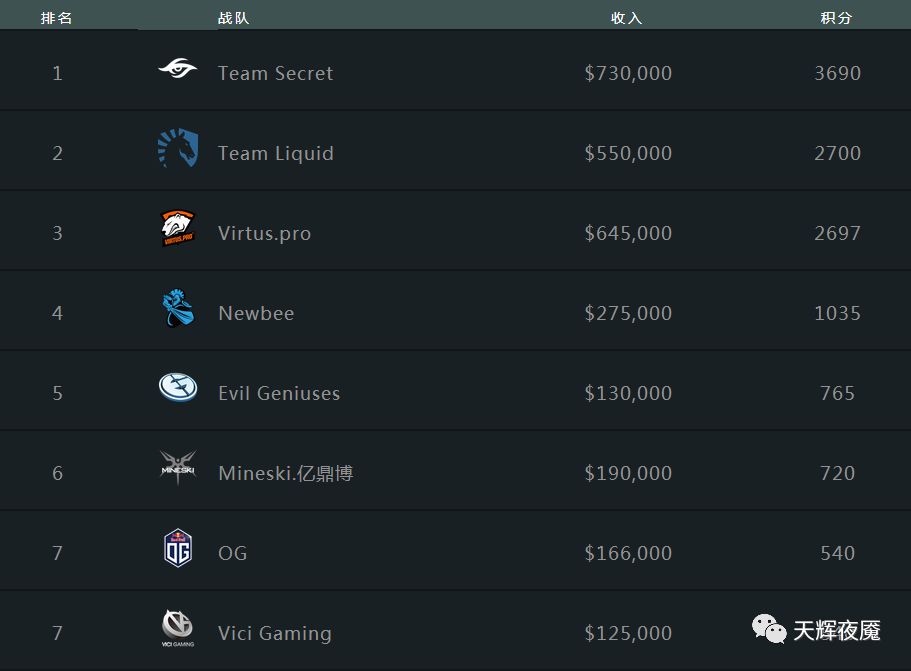Sort by the 积分 column header
Image resolution: width=911 pixels, height=671 pixels.
[836, 18]
